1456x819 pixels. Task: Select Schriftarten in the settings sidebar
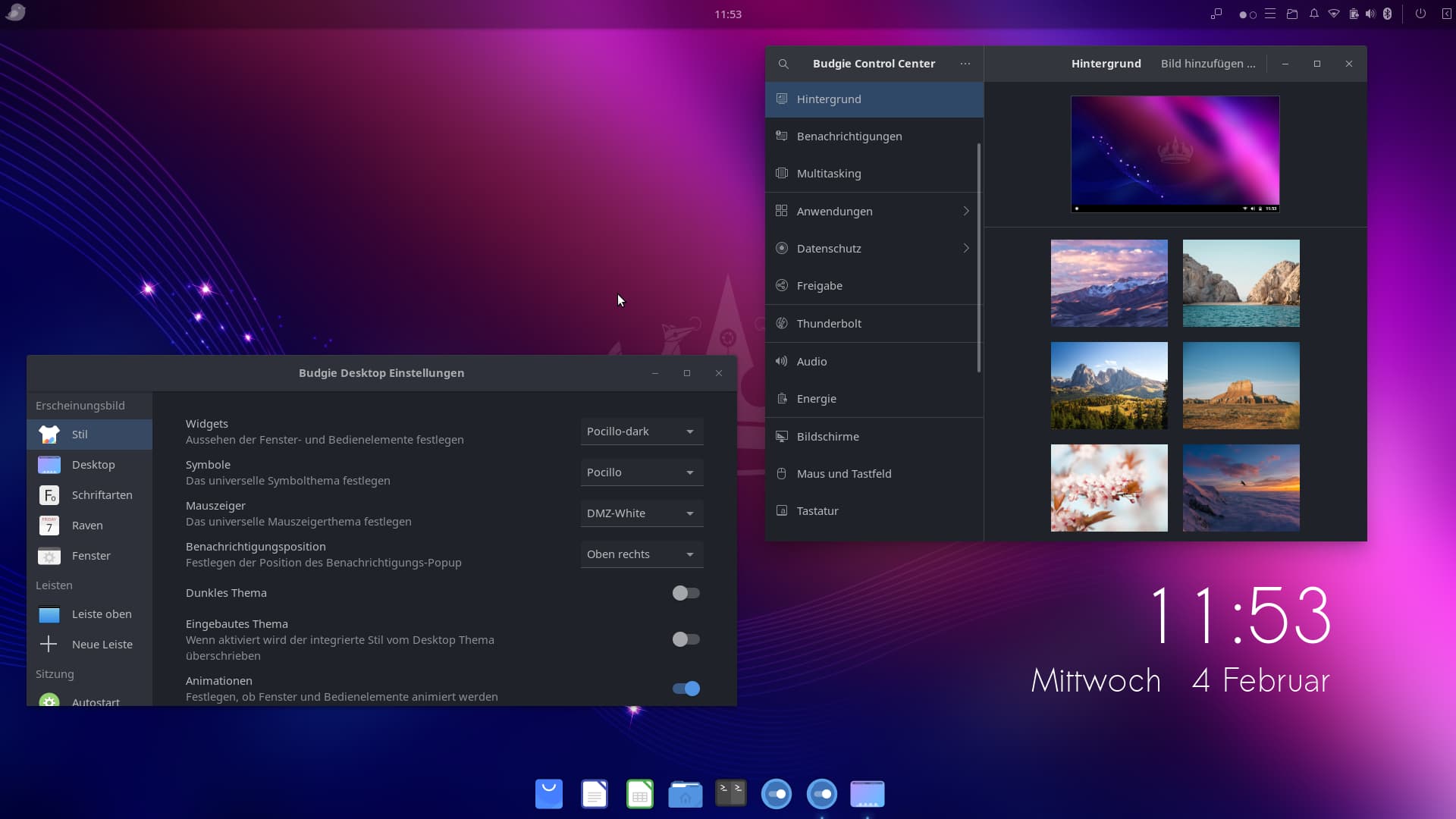pos(102,495)
